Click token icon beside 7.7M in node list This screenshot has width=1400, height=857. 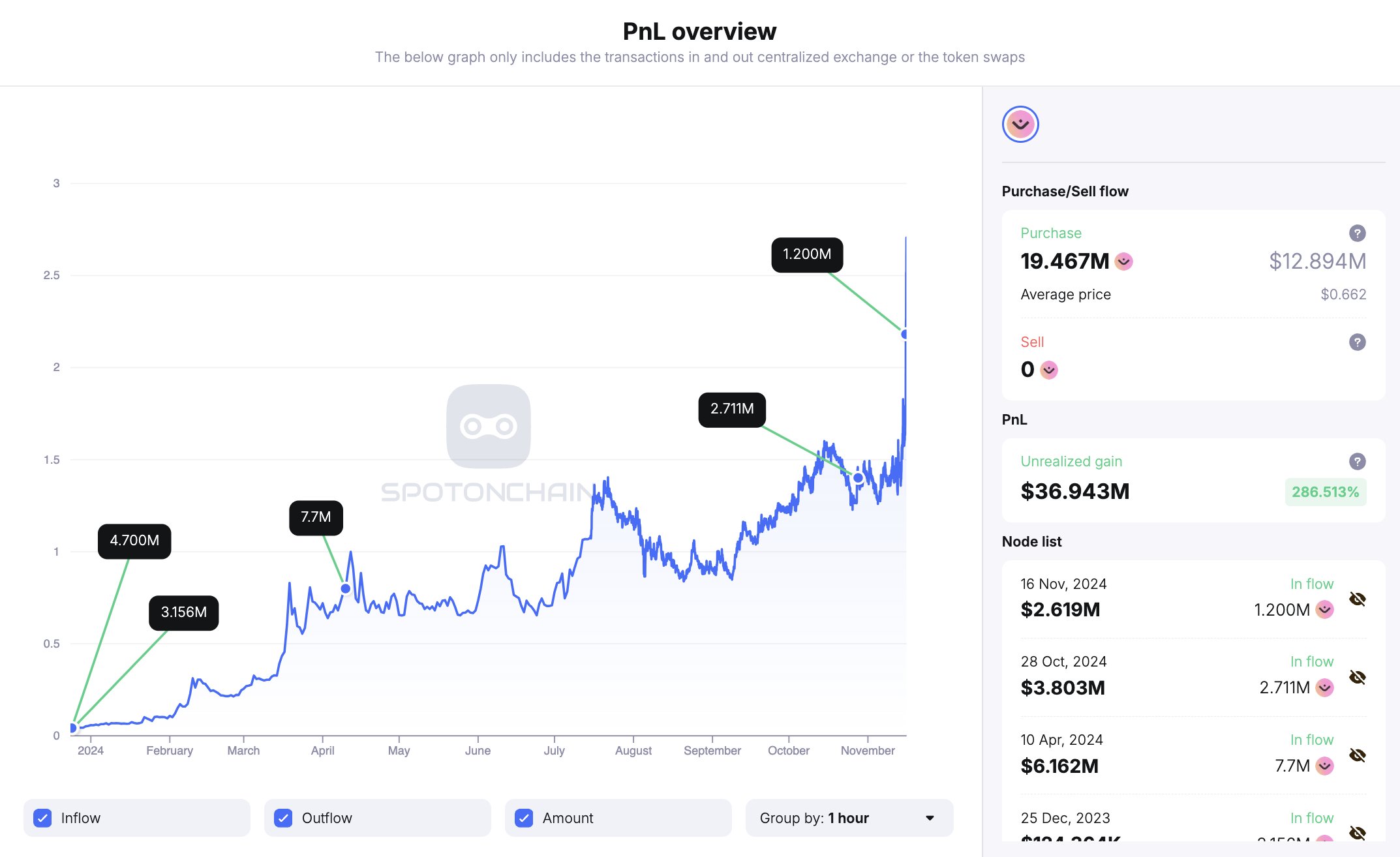[x=1324, y=766]
